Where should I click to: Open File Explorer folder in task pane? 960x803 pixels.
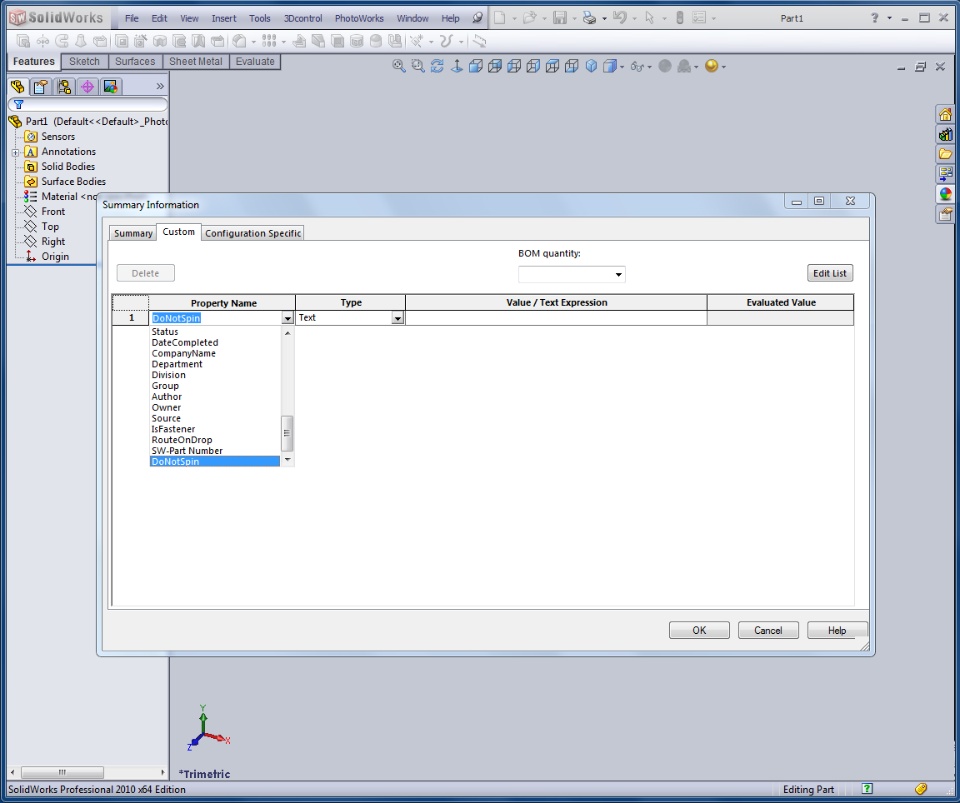pos(945,154)
